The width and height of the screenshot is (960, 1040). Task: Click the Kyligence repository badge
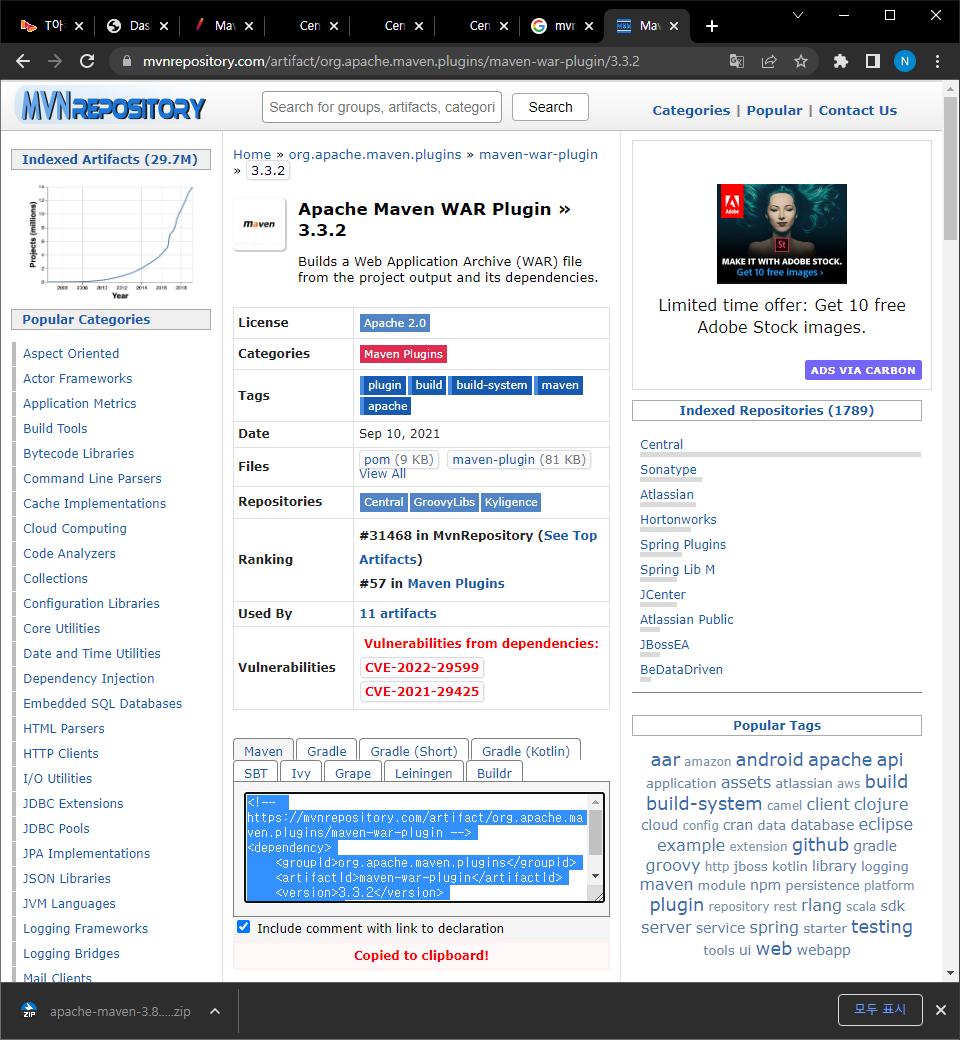coord(511,502)
